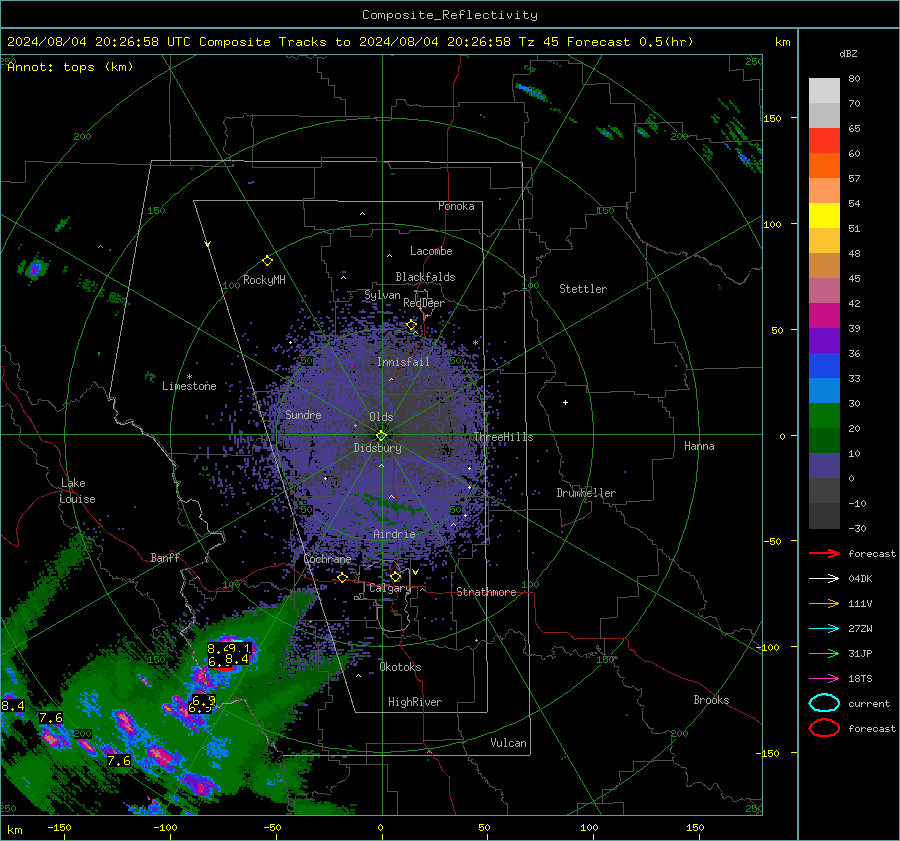Click the magenta 18TS arrow legend icon
Viewport: 900px width, 841px height.
[x=824, y=679]
